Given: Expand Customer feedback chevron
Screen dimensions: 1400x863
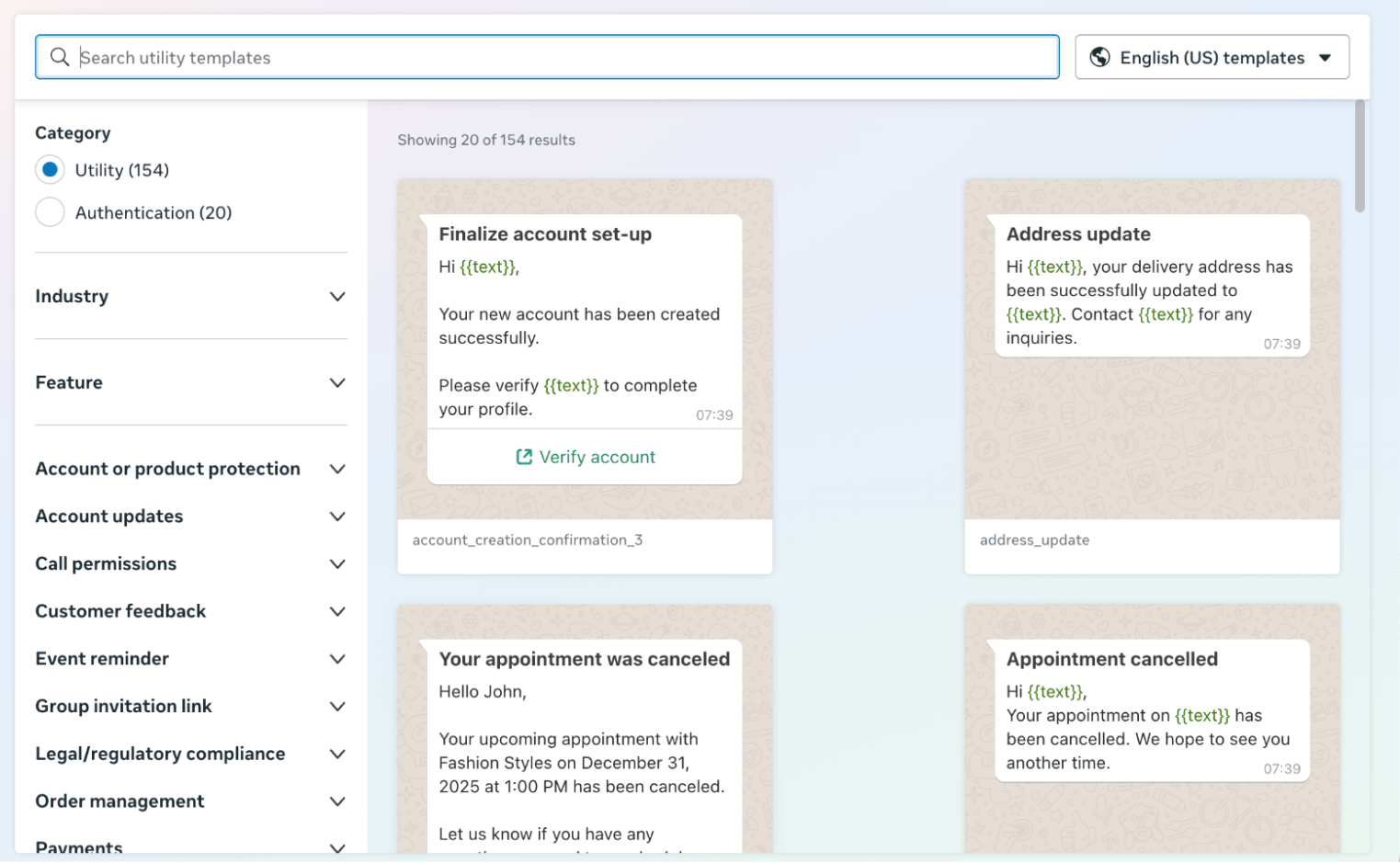Looking at the screenshot, I should (337, 611).
